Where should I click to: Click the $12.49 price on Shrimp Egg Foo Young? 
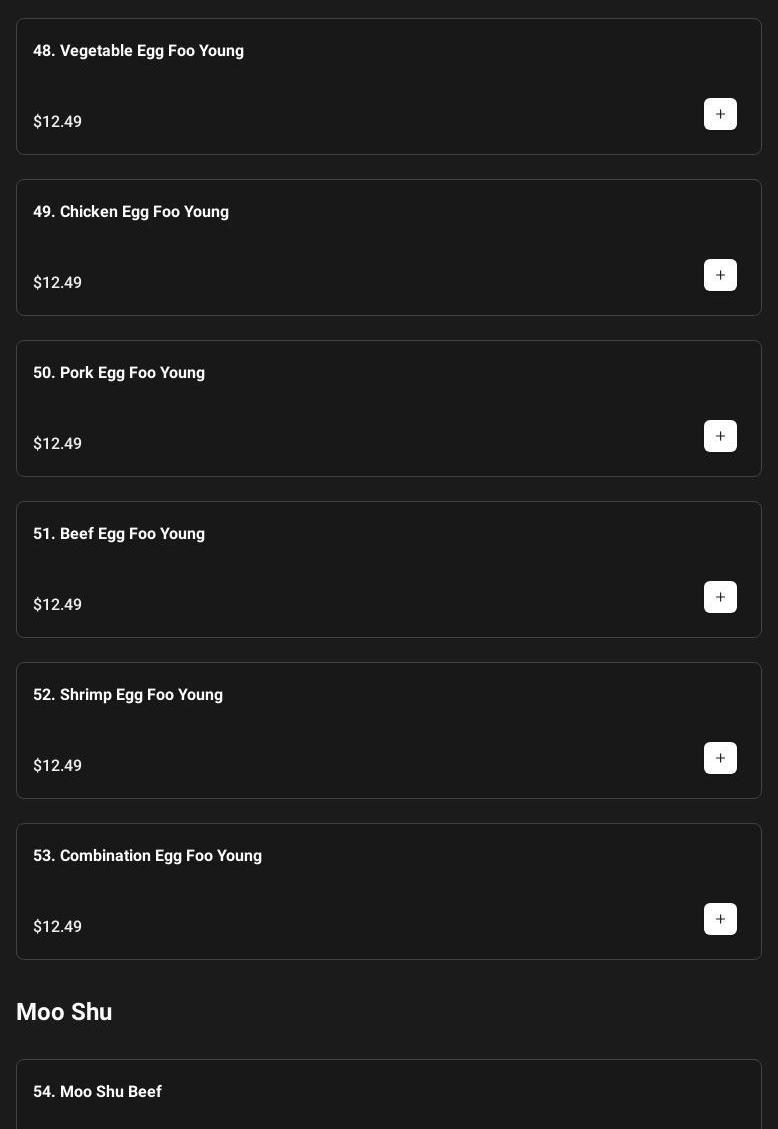58,766
